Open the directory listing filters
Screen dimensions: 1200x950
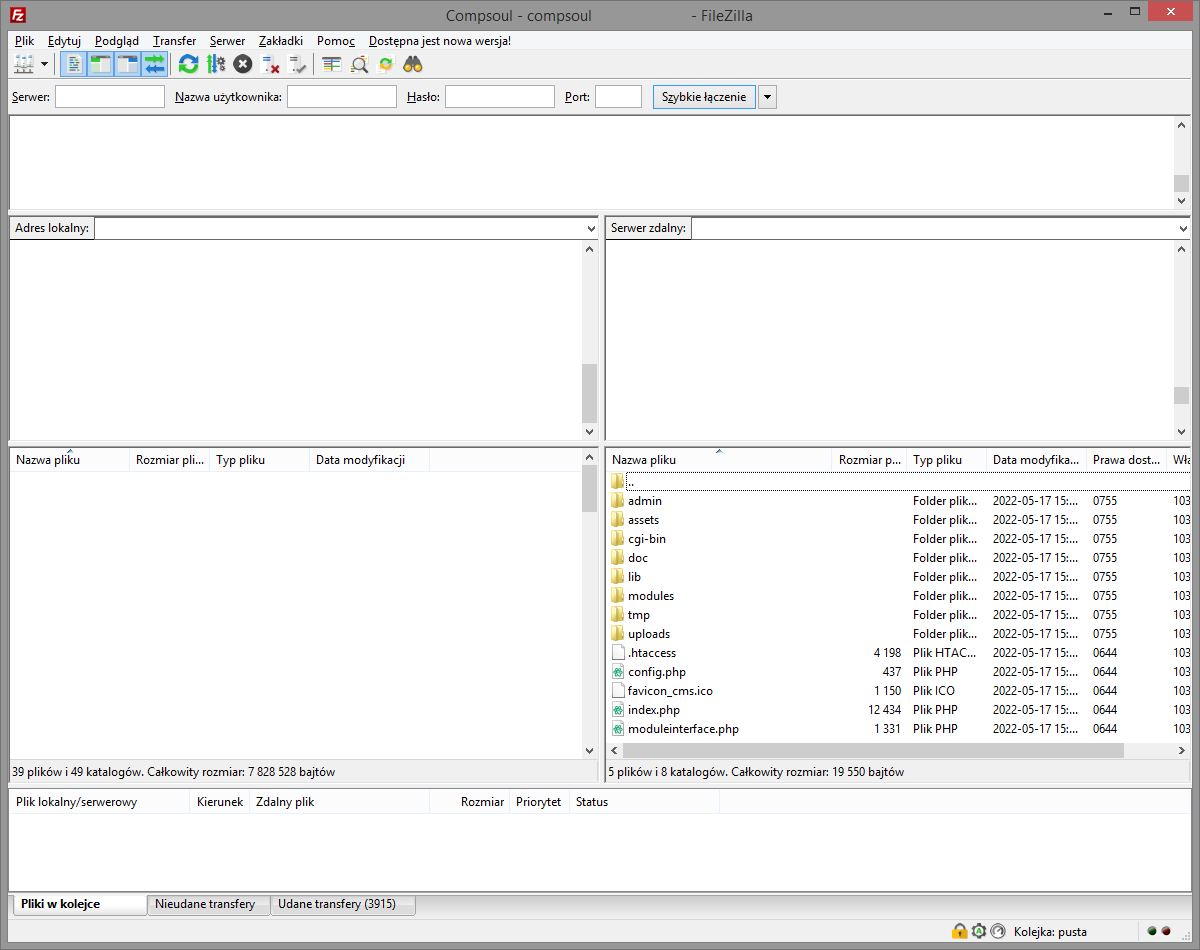(331, 63)
